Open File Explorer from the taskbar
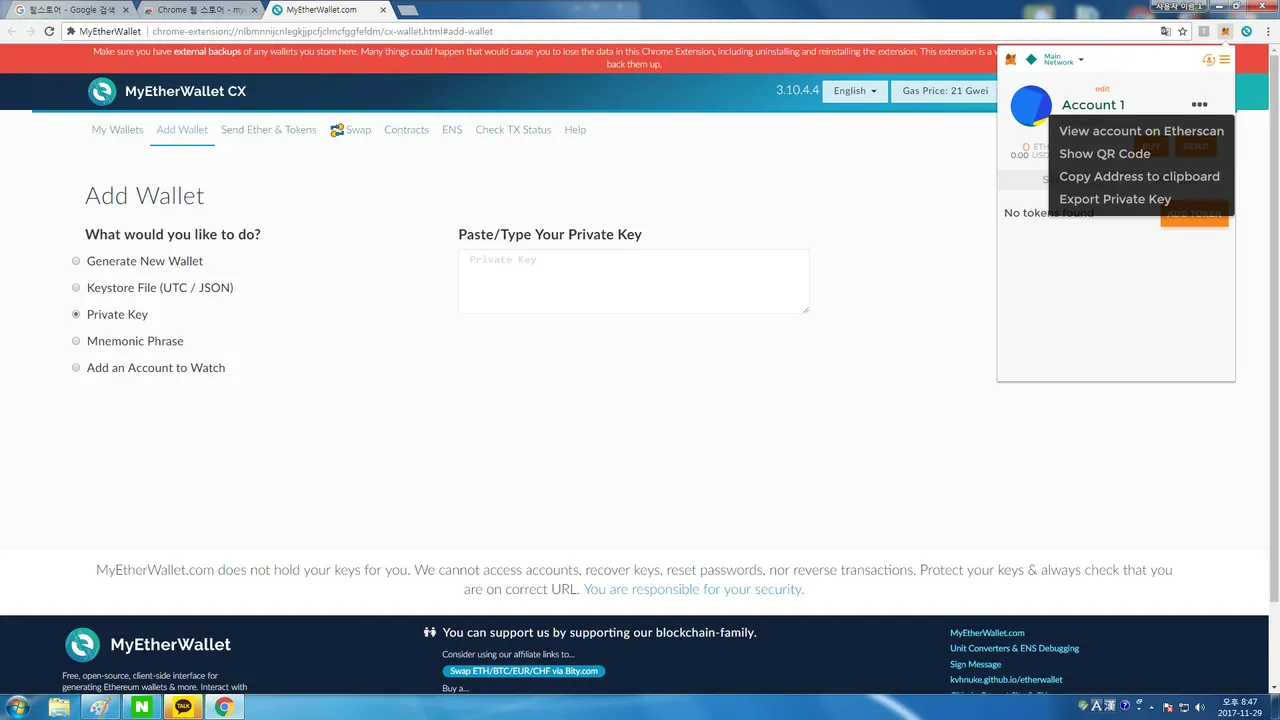Screen dimensions: 1280x720 point(60,707)
